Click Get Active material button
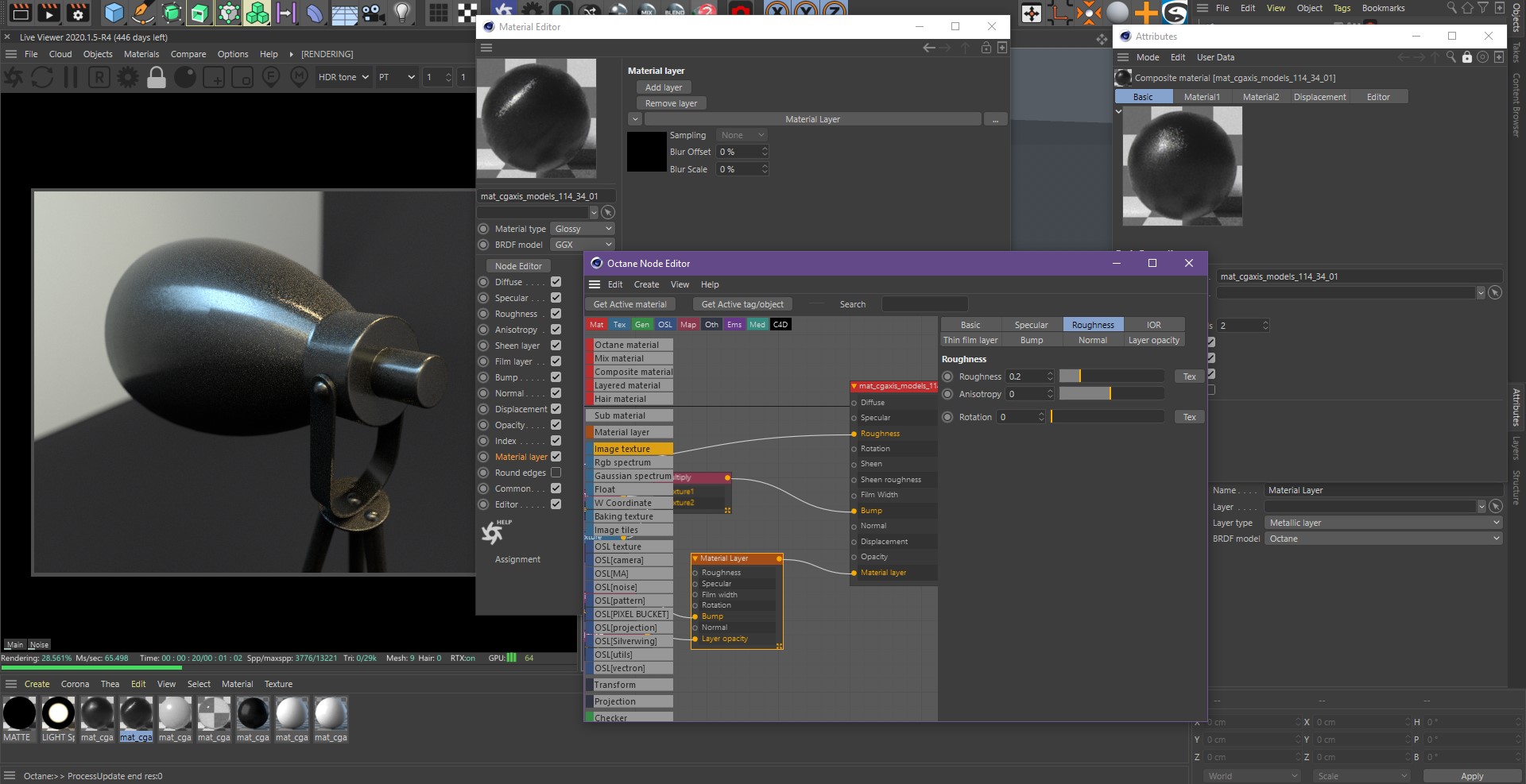Image resolution: width=1526 pixels, height=784 pixels. click(x=630, y=304)
